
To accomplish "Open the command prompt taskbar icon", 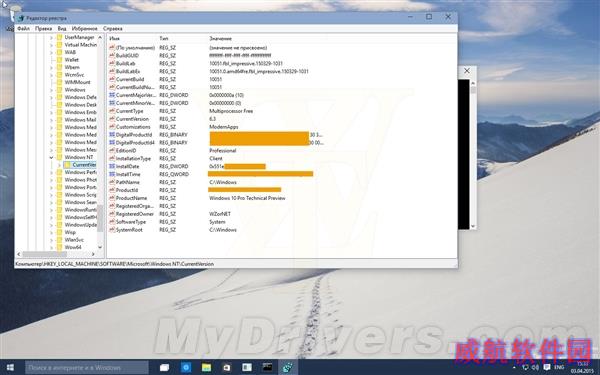I will coord(267,368).
